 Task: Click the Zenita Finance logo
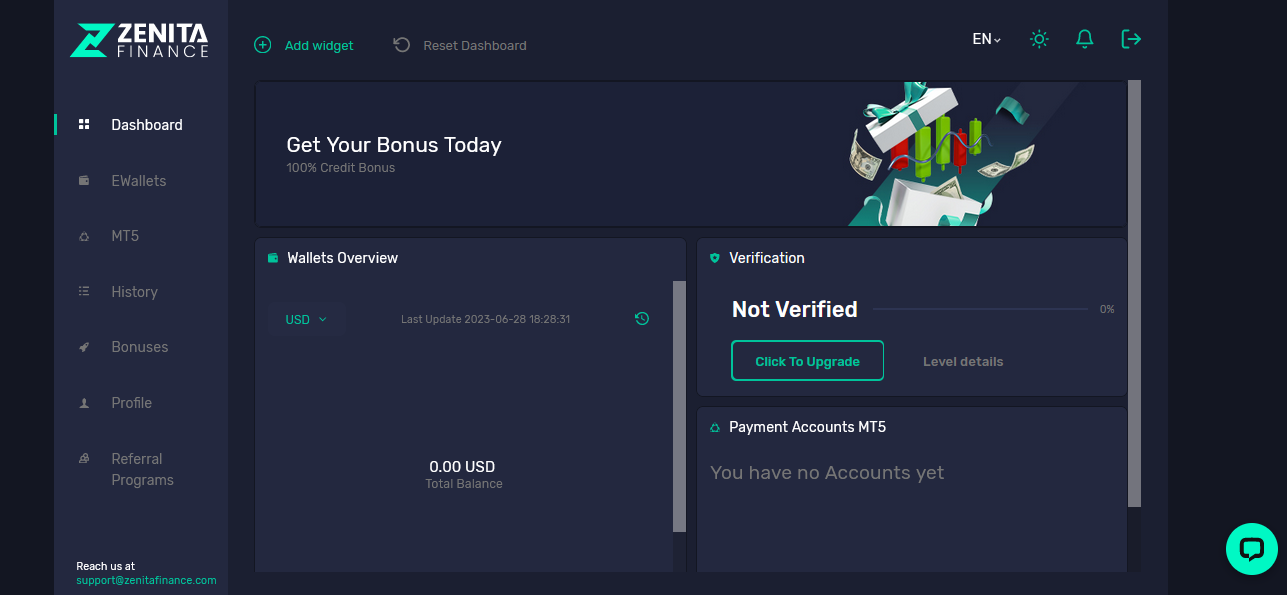tap(140, 40)
